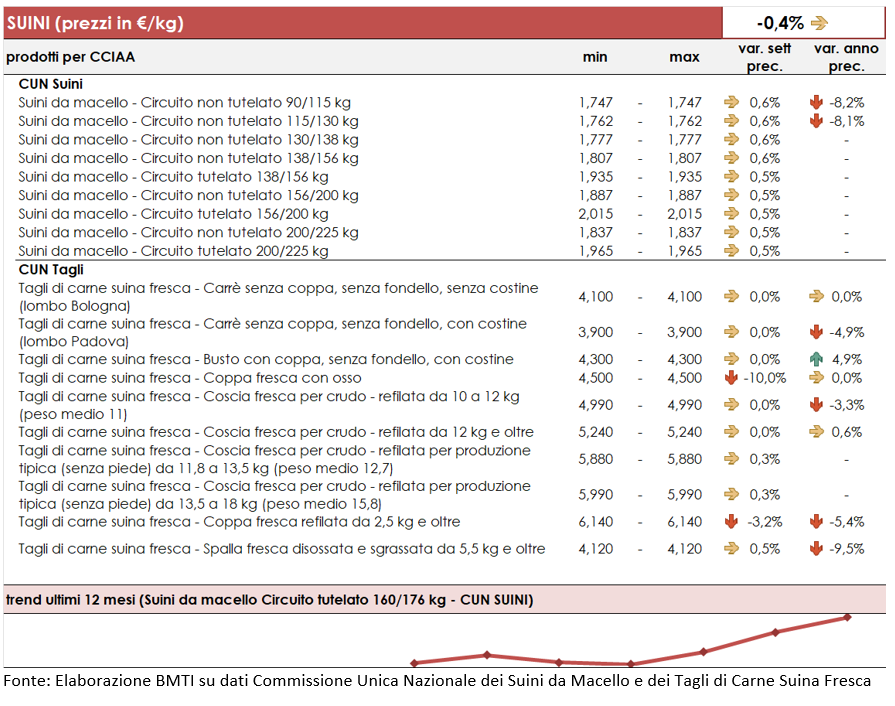Click the 'CUN Tagli' section heading
The width and height of the screenshot is (895, 706).
[51, 269]
